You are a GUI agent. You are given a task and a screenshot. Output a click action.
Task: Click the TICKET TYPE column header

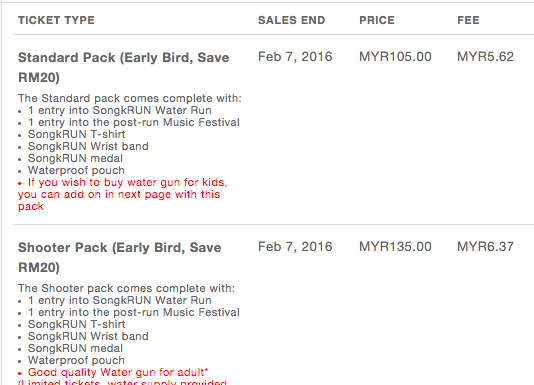tap(56, 20)
